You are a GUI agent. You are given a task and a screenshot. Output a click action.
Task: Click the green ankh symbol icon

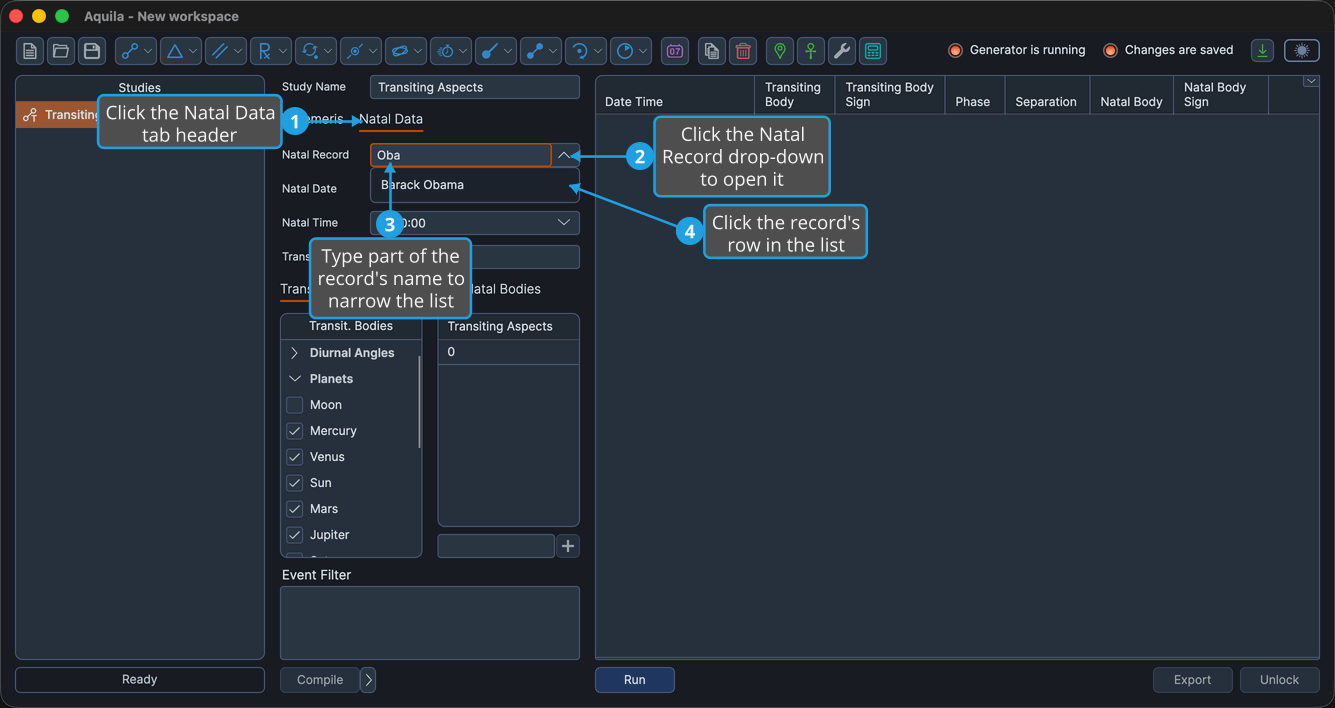pyautogui.click(x=811, y=51)
